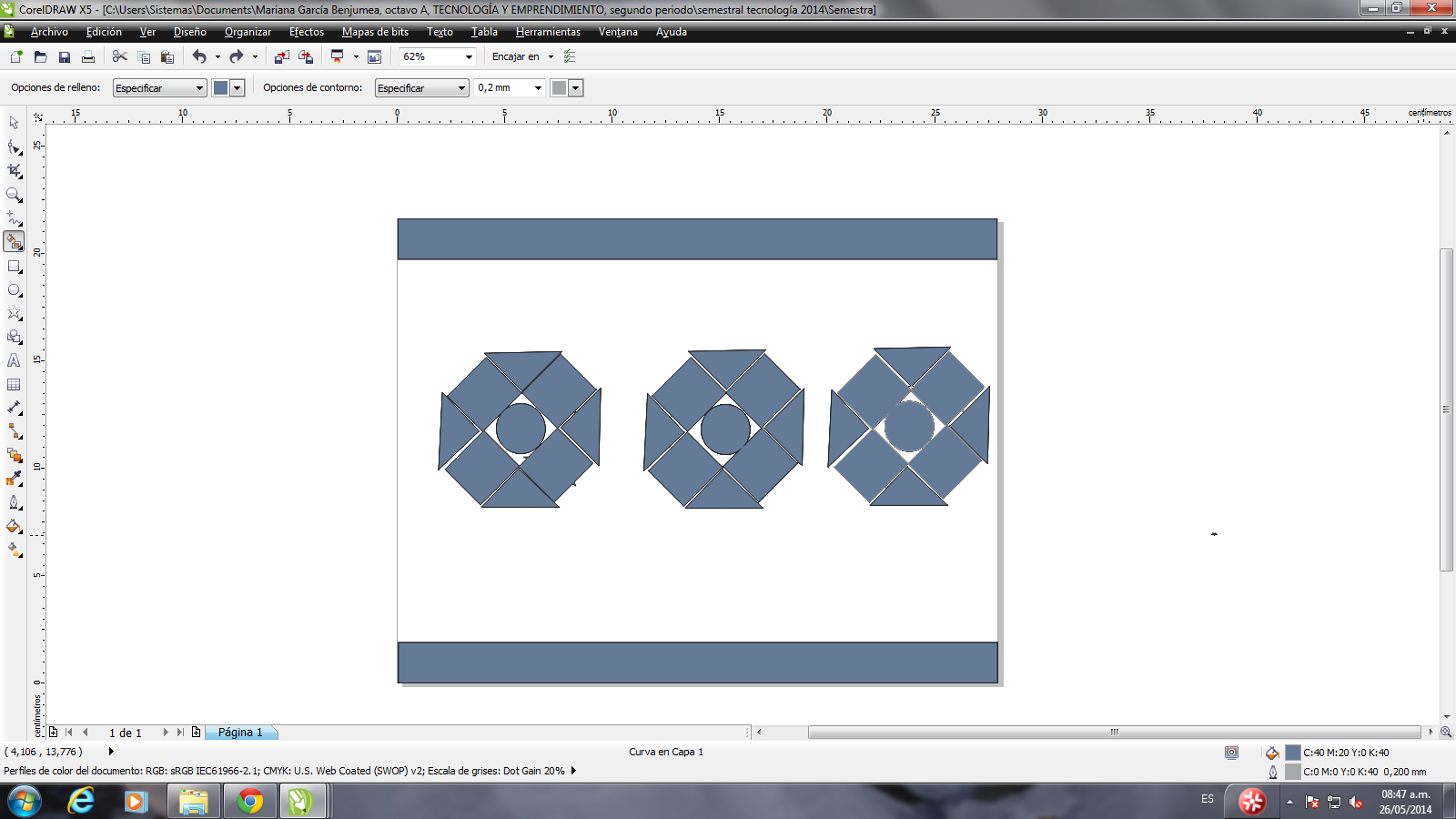
Task: Activate the Zoom tool in the toolbox
Action: click(14, 194)
